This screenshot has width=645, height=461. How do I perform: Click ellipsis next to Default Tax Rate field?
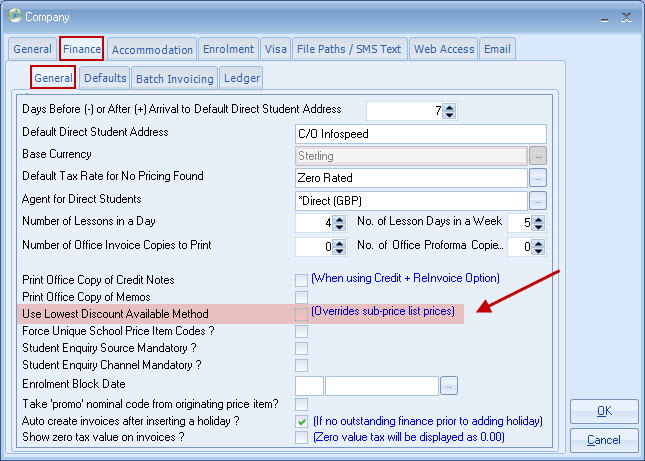538,178
